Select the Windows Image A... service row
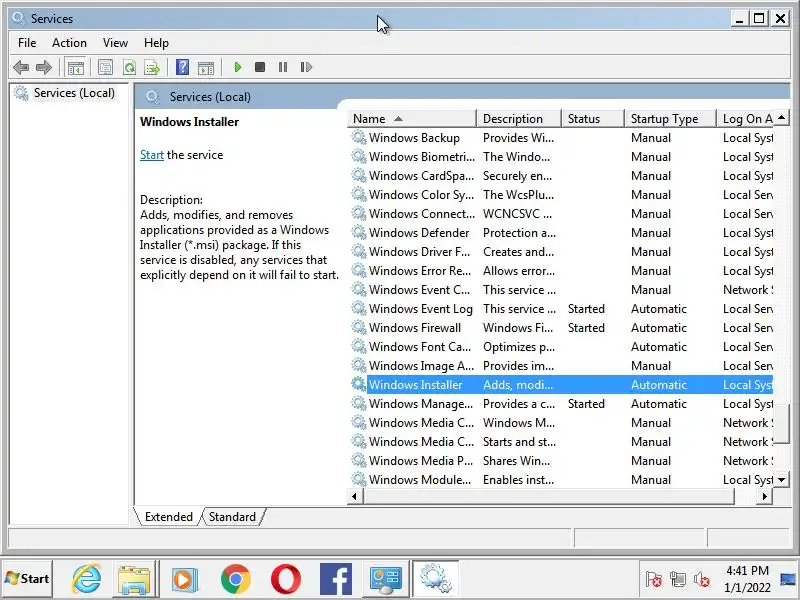Viewport: 800px width, 600px height. tap(562, 365)
